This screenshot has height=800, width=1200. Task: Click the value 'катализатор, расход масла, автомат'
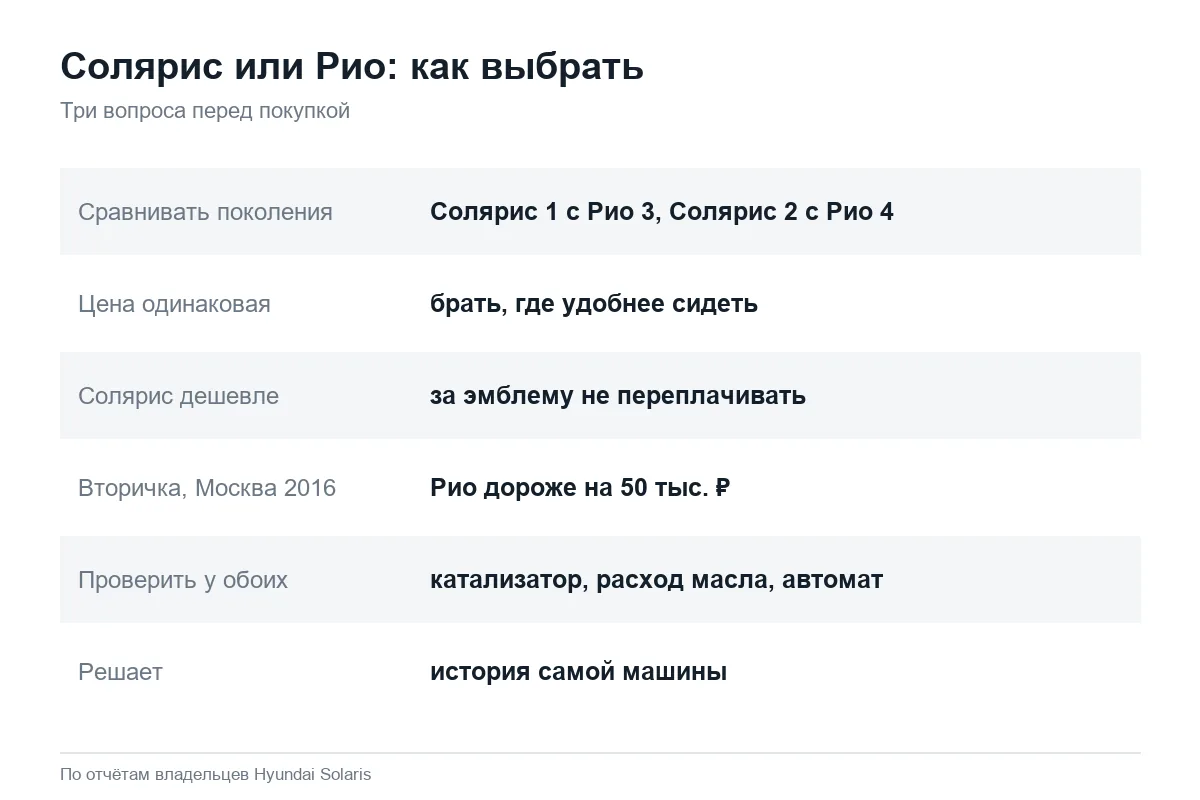click(x=656, y=580)
